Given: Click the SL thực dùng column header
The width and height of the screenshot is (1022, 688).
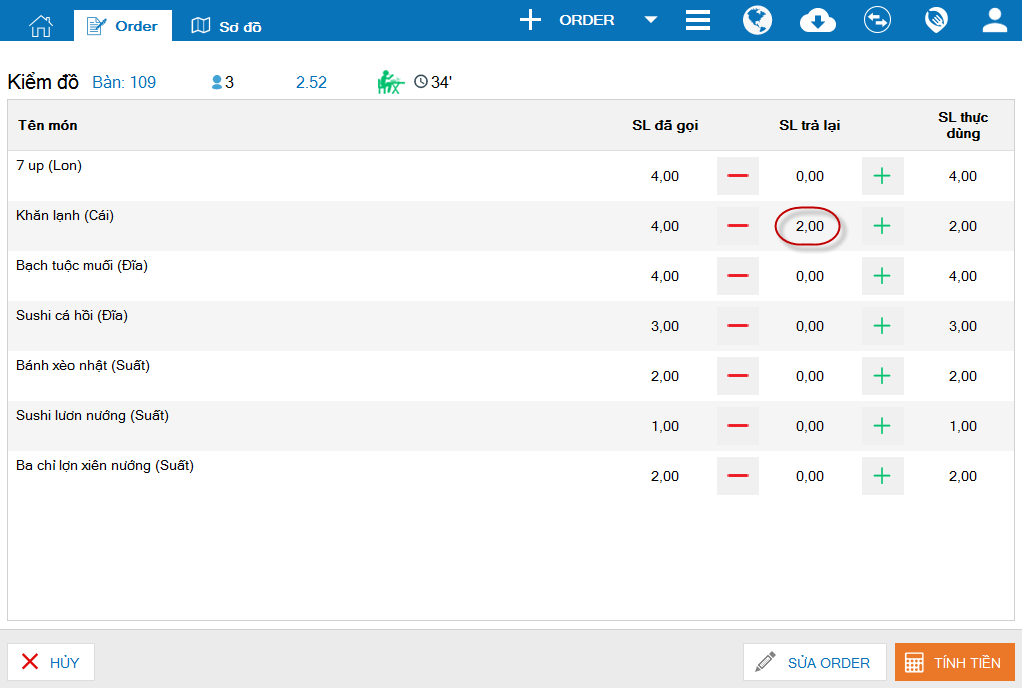Looking at the screenshot, I should (963, 125).
